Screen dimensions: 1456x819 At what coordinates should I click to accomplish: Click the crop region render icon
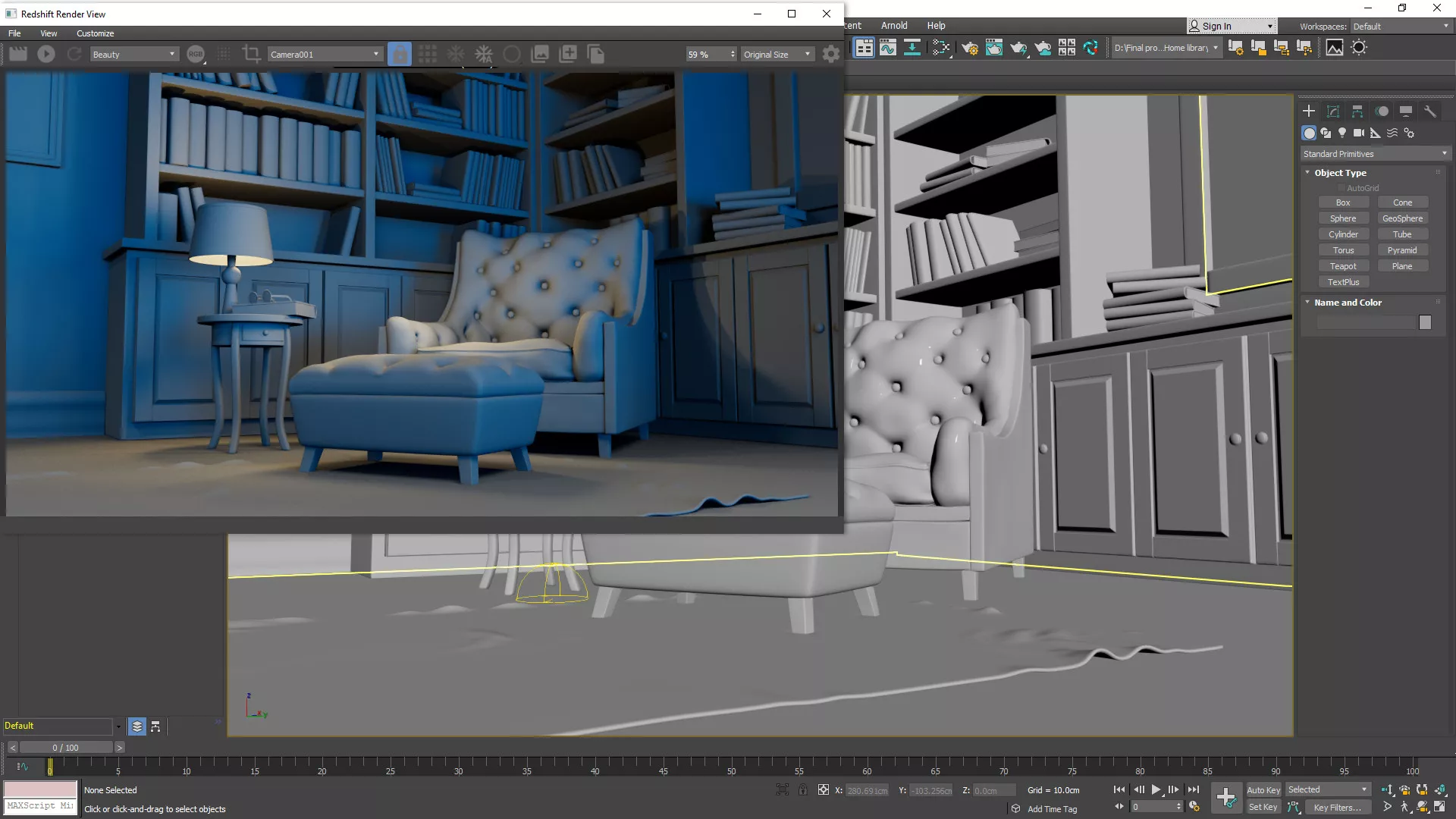click(251, 54)
